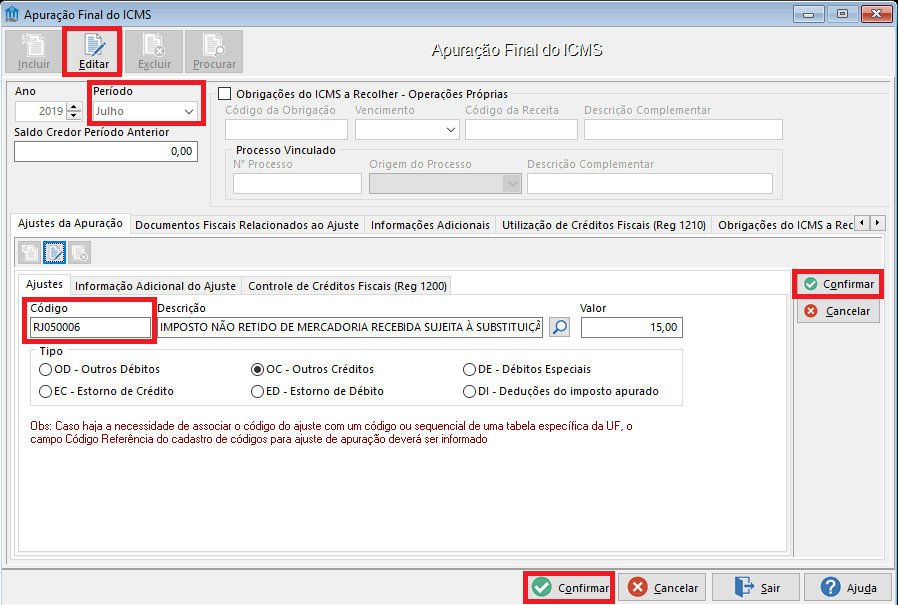Screen dimensions: 898x605
Task: Click the Valor field showing 15,00
Action: (x=632, y=327)
